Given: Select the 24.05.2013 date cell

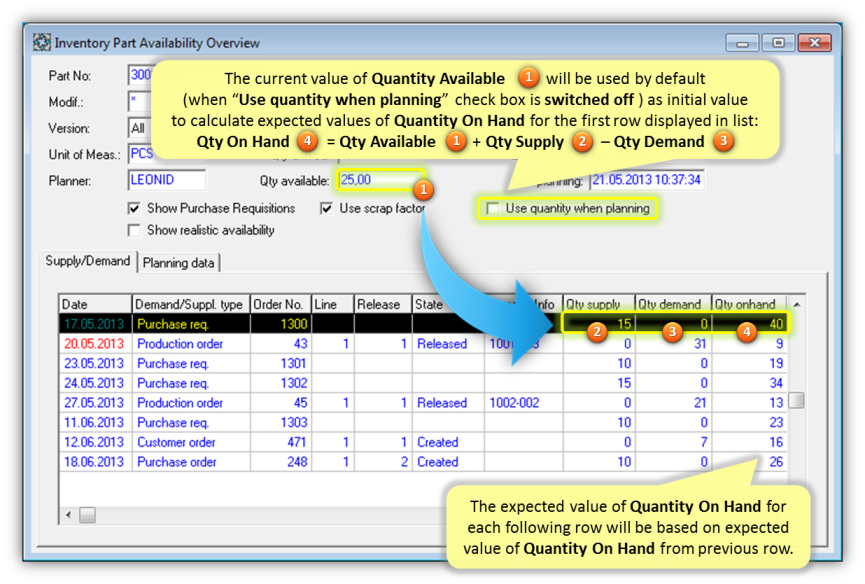Looking at the screenshot, I should click(94, 383).
